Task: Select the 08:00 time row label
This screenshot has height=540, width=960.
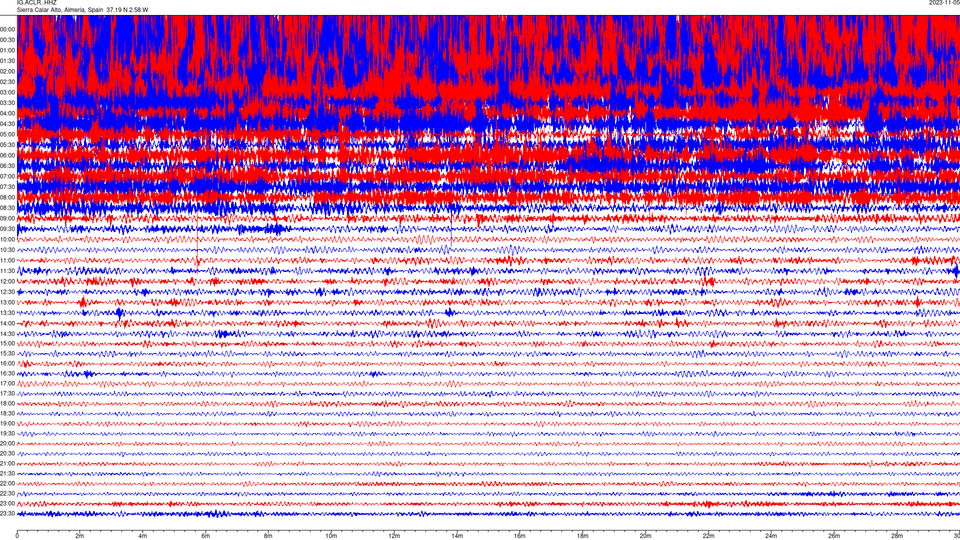Action: tap(7, 197)
